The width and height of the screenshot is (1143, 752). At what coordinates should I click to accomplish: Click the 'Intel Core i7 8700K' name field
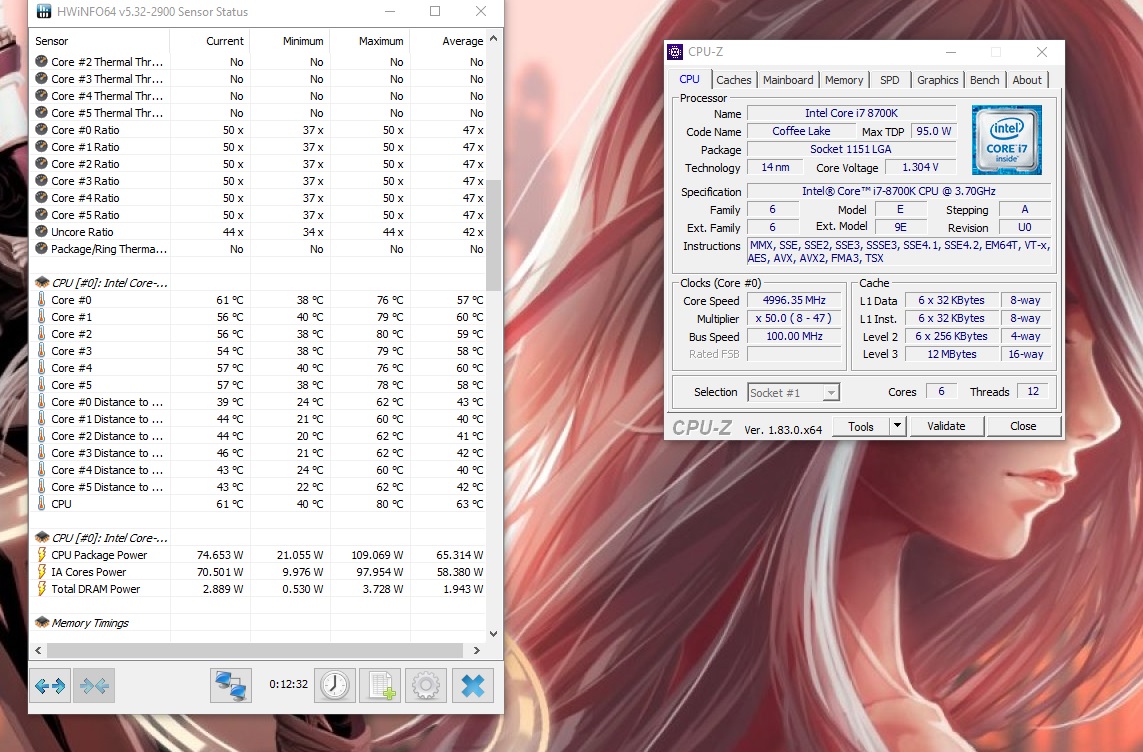pos(851,113)
